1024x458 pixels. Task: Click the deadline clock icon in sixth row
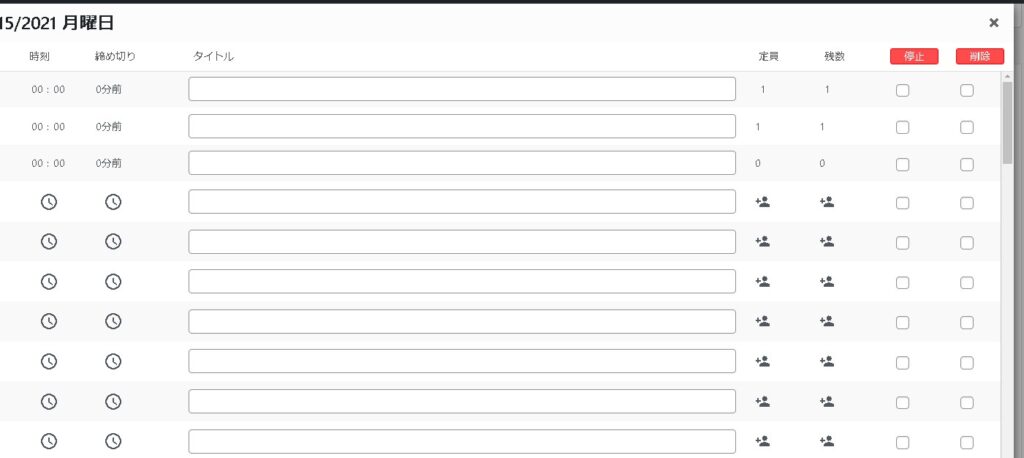(114, 281)
